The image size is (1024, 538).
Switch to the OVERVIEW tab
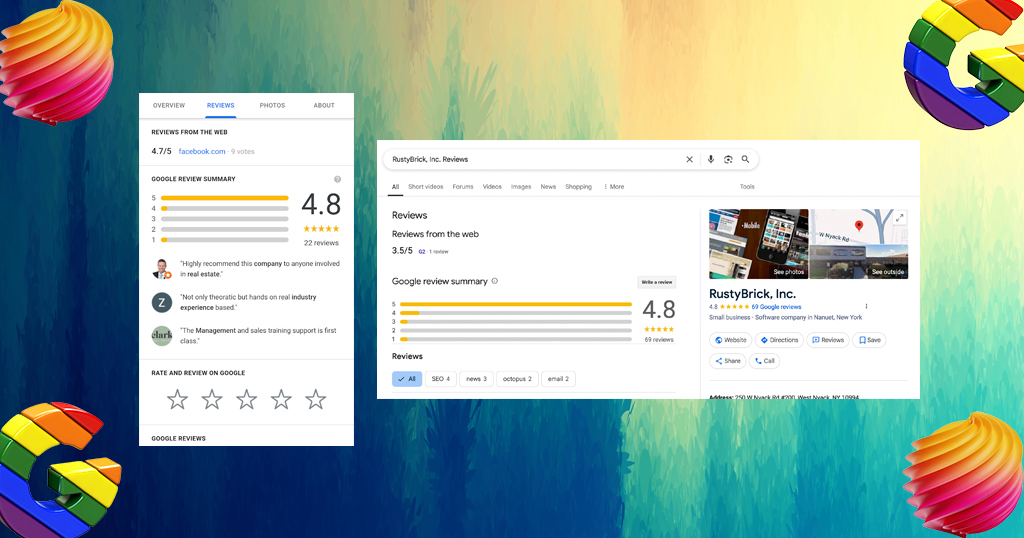(168, 105)
